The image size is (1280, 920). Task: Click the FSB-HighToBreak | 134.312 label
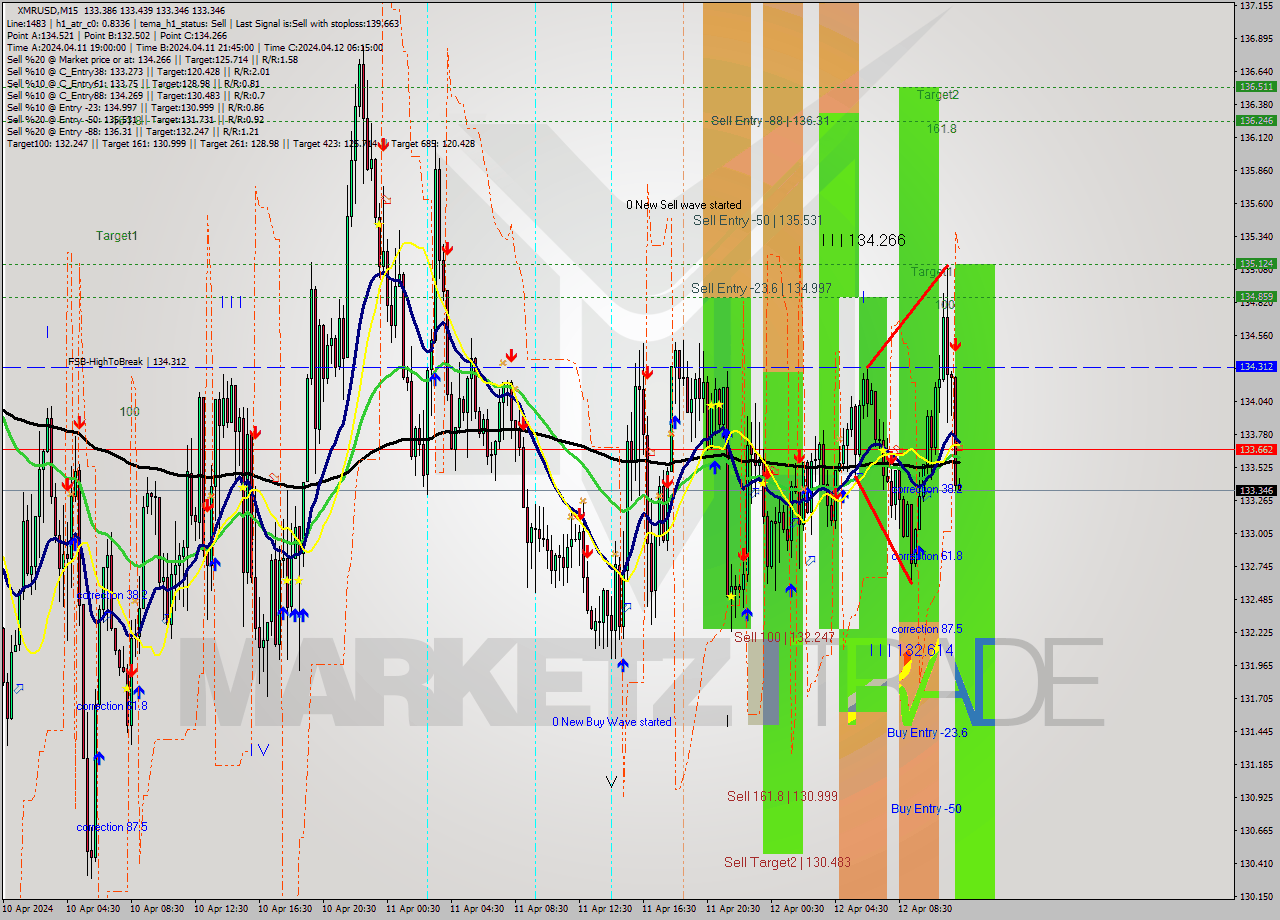pos(126,362)
